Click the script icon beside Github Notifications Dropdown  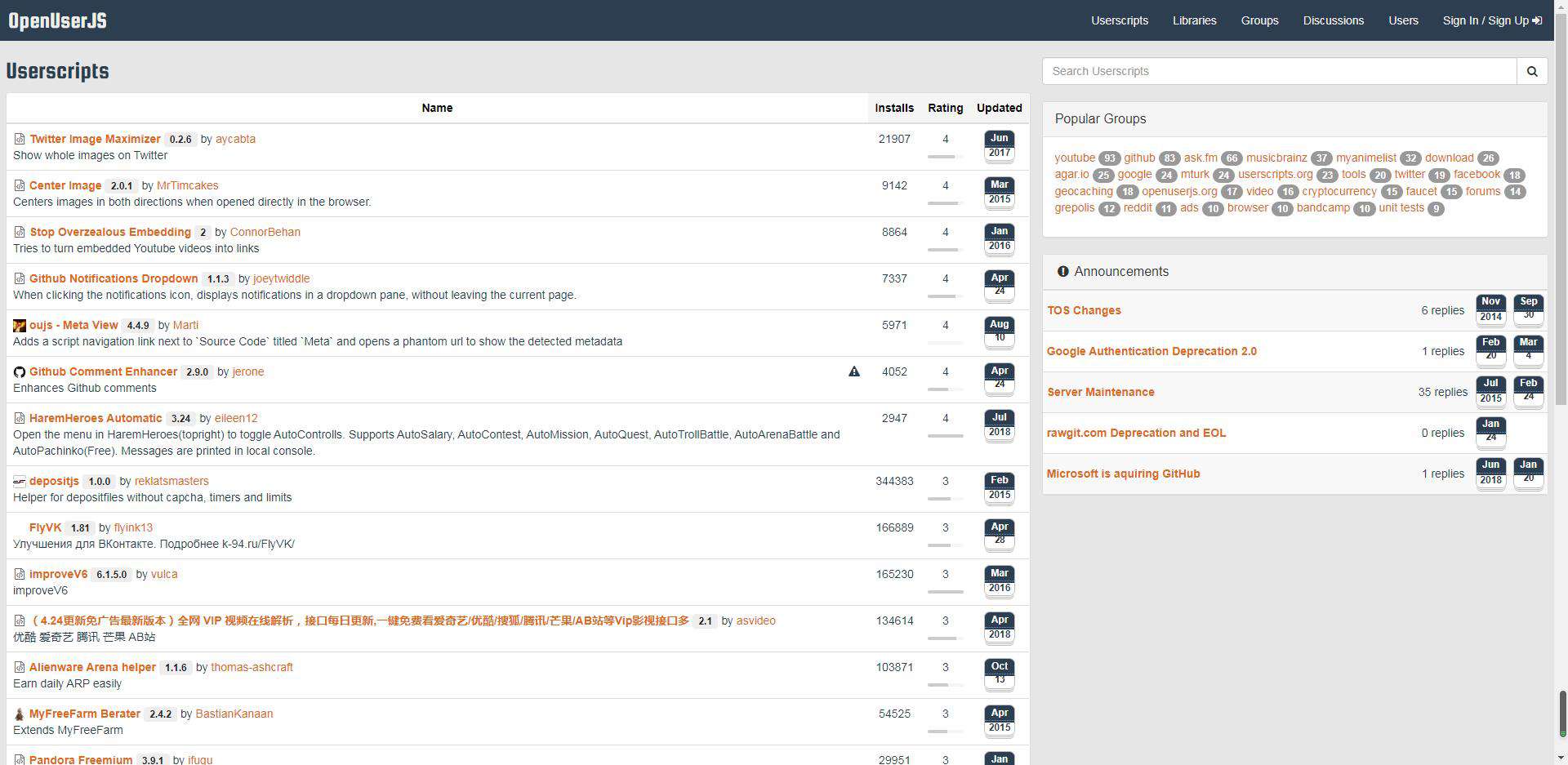tap(20, 278)
